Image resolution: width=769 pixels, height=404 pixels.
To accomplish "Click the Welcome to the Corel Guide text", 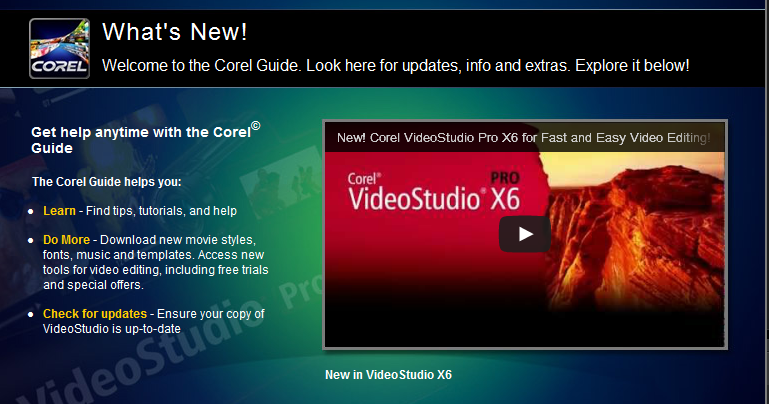I will click(395, 66).
